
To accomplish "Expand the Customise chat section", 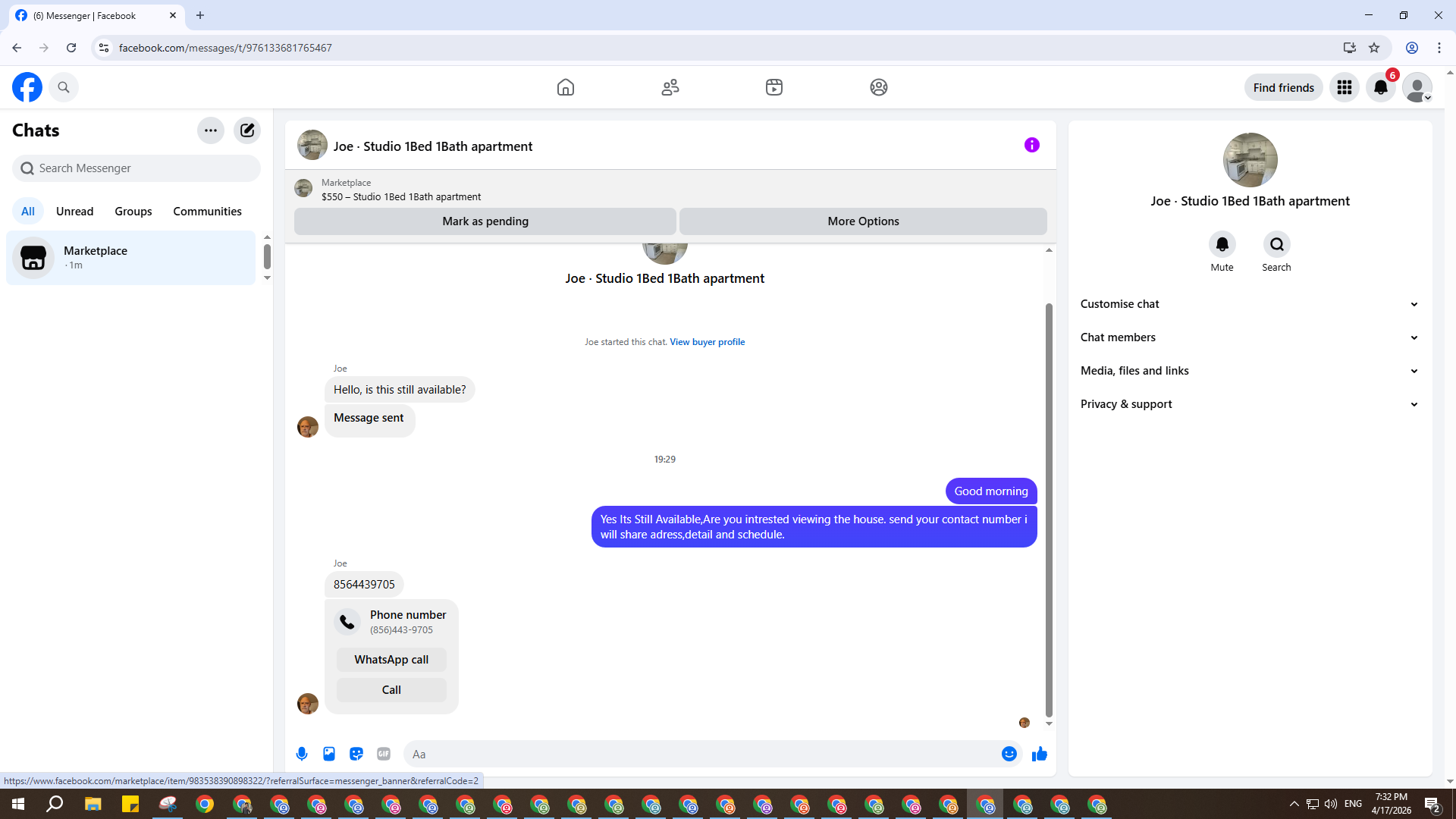I will (1249, 304).
